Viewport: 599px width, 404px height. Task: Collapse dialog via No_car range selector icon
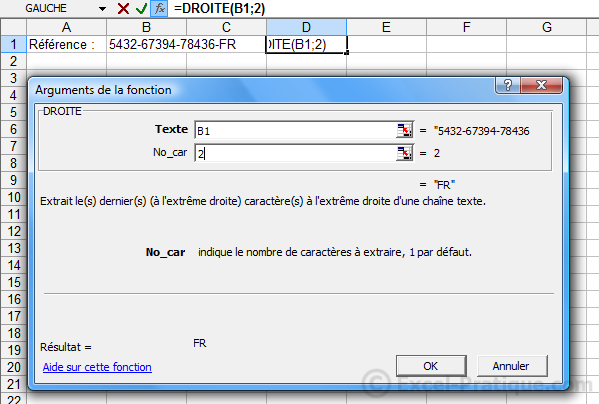(x=405, y=153)
